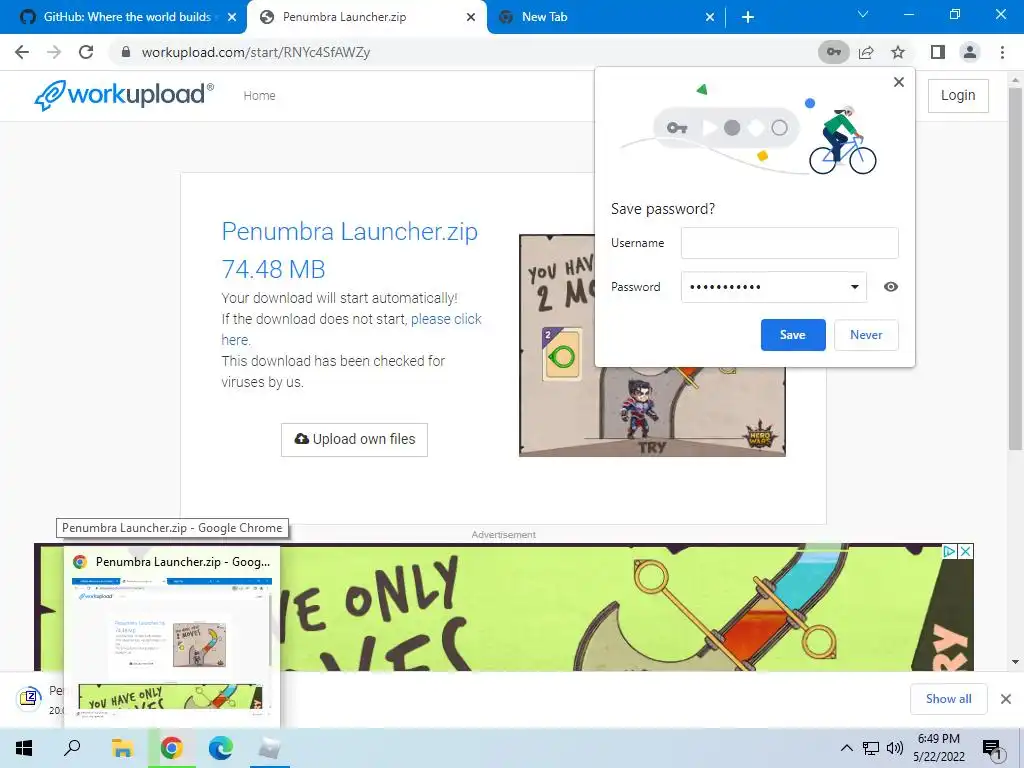Click the lock icon in the address bar
The width and height of the screenshot is (1024, 768).
(x=126, y=52)
